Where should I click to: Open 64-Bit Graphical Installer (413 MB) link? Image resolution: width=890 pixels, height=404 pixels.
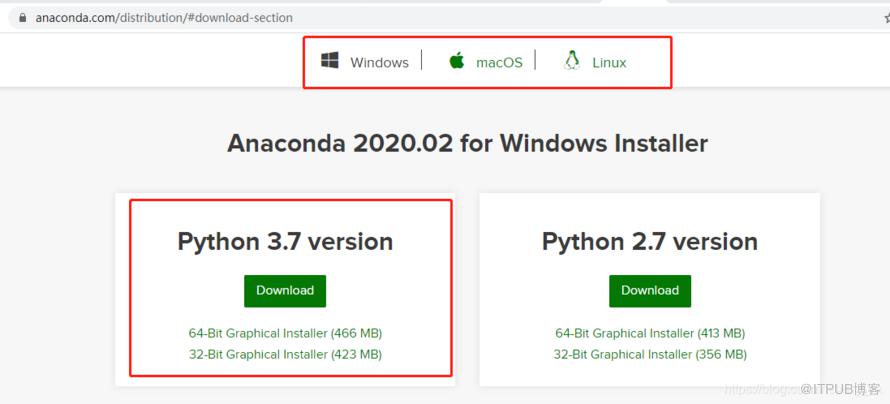[650, 333]
